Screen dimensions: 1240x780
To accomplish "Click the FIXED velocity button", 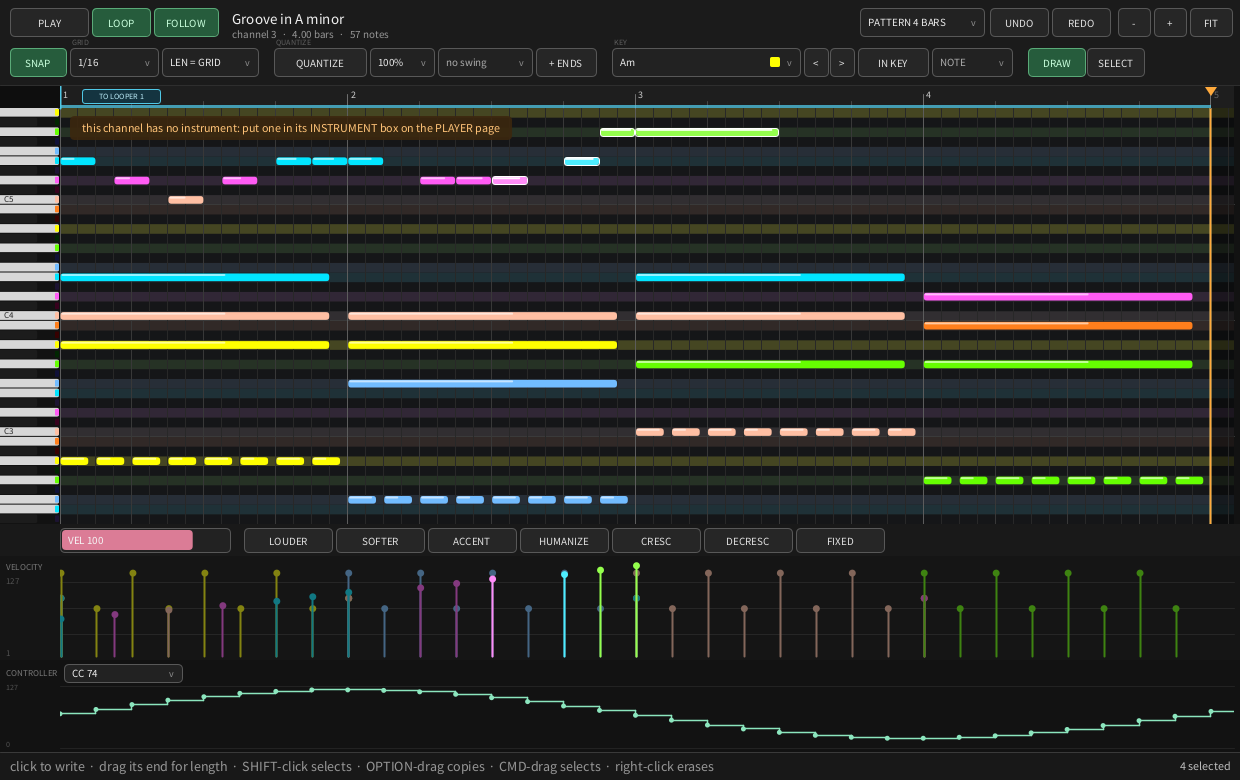I will point(840,540).
